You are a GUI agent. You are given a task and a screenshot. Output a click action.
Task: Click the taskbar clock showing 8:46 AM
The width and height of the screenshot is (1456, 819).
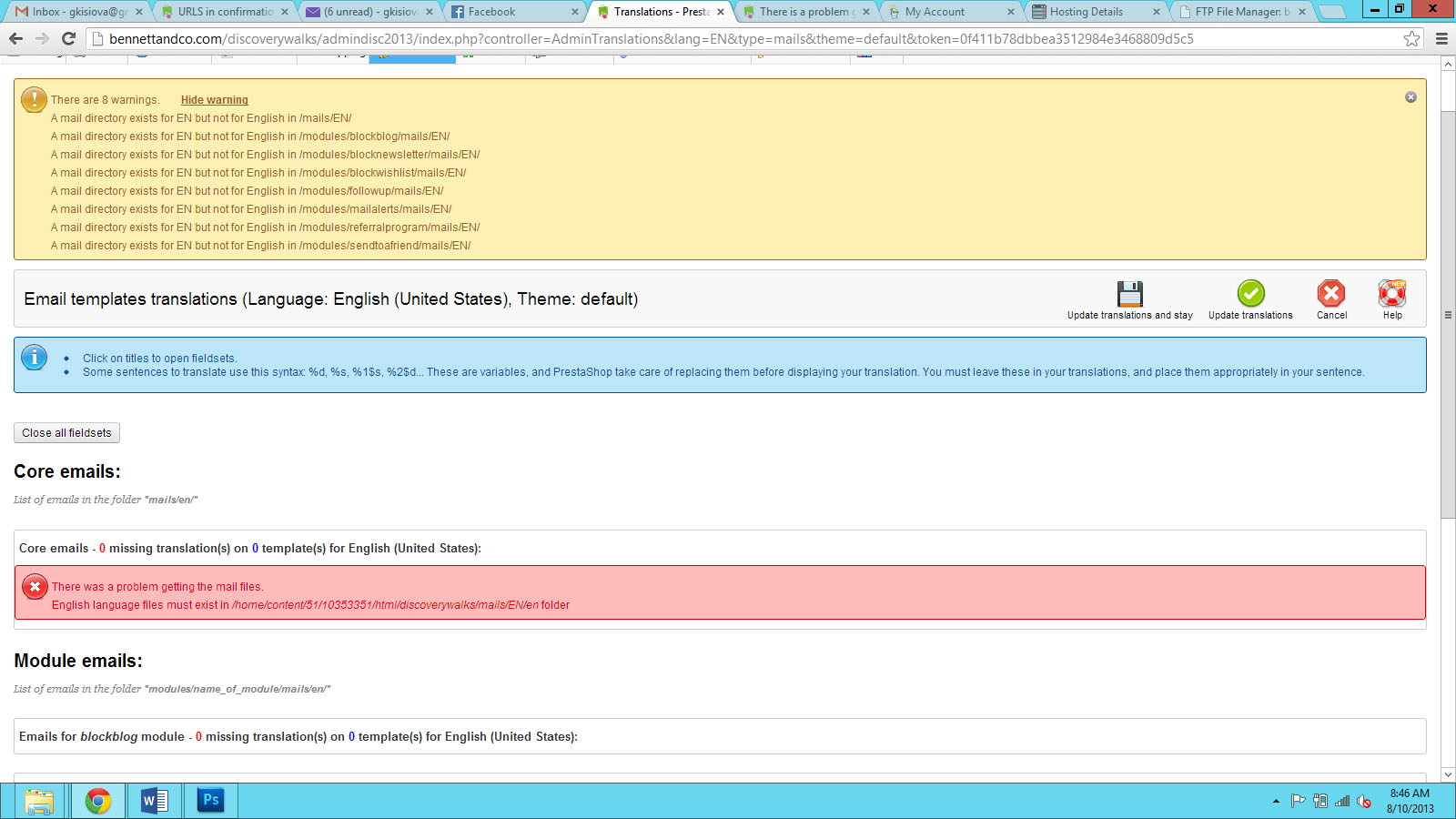click(1410, 801)
